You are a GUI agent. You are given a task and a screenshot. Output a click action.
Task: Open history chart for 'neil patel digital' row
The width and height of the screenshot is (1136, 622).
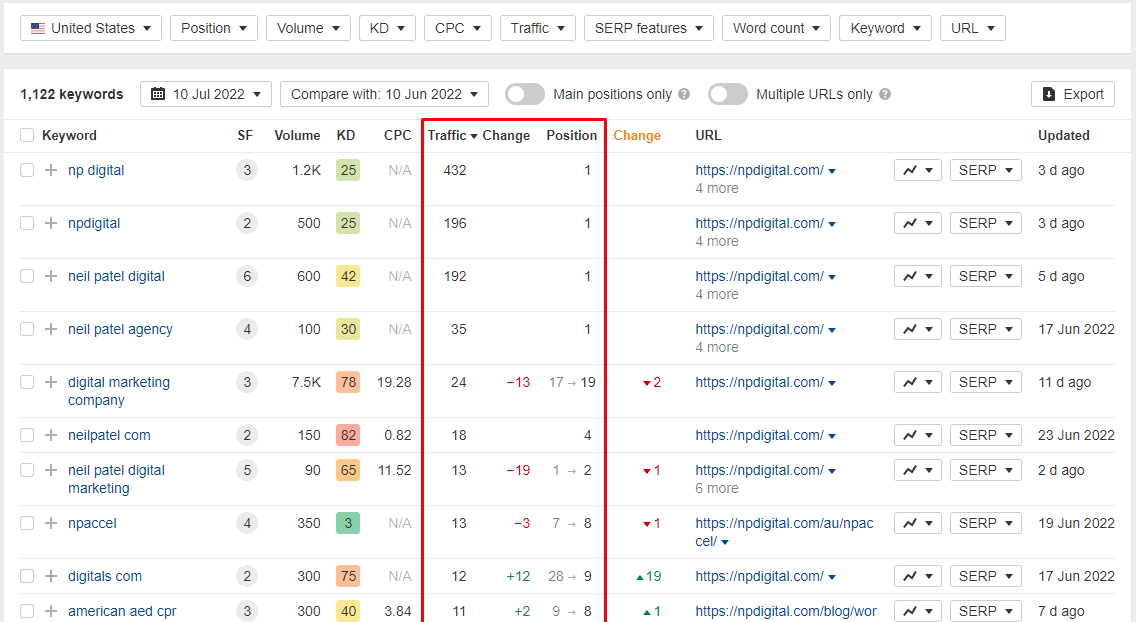pyautogui.click(x=918, y=276)
